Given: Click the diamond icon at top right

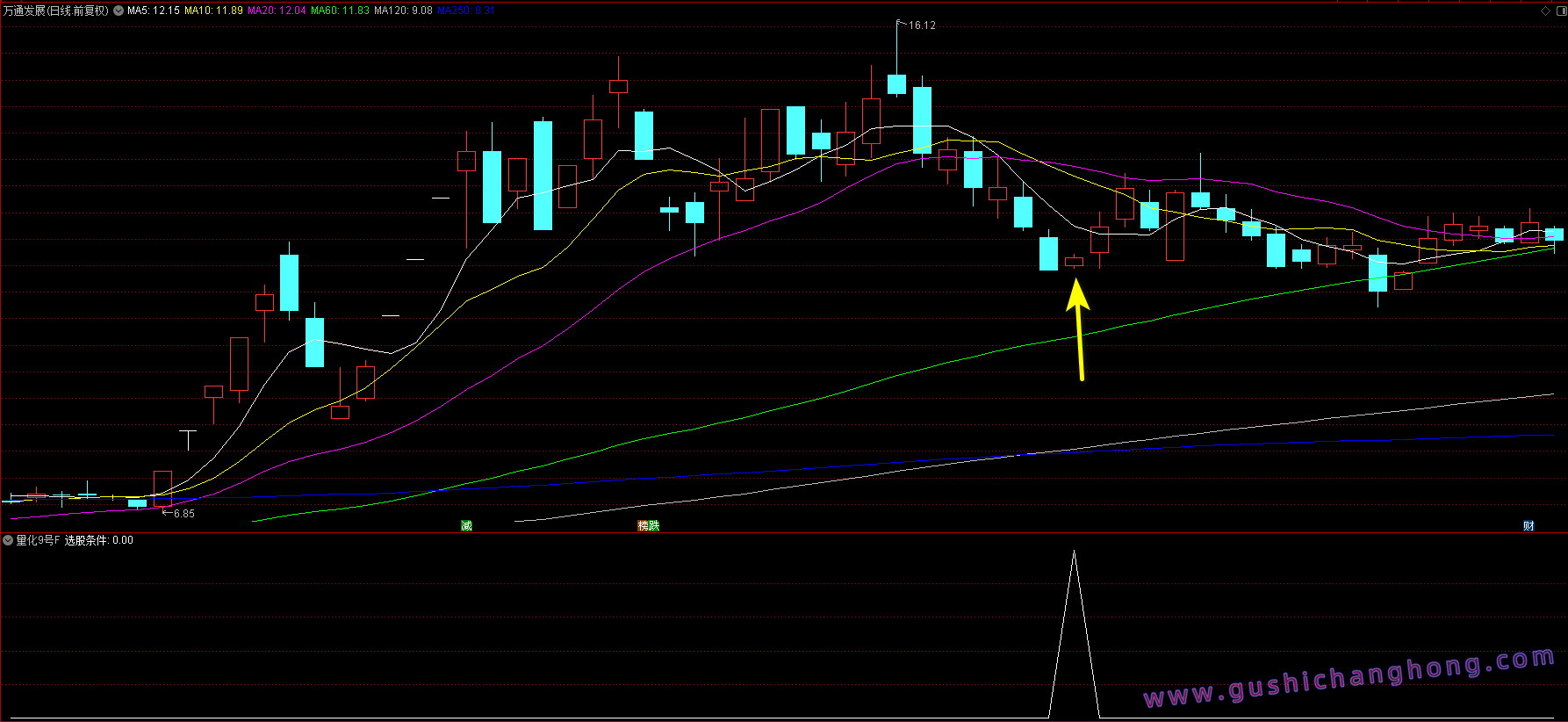Looking at the screenshot, I should pos(1545,11).
